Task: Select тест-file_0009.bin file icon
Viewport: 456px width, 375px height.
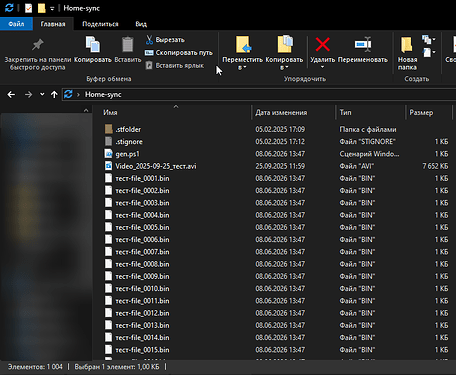Action: click(x=109, y=276)
